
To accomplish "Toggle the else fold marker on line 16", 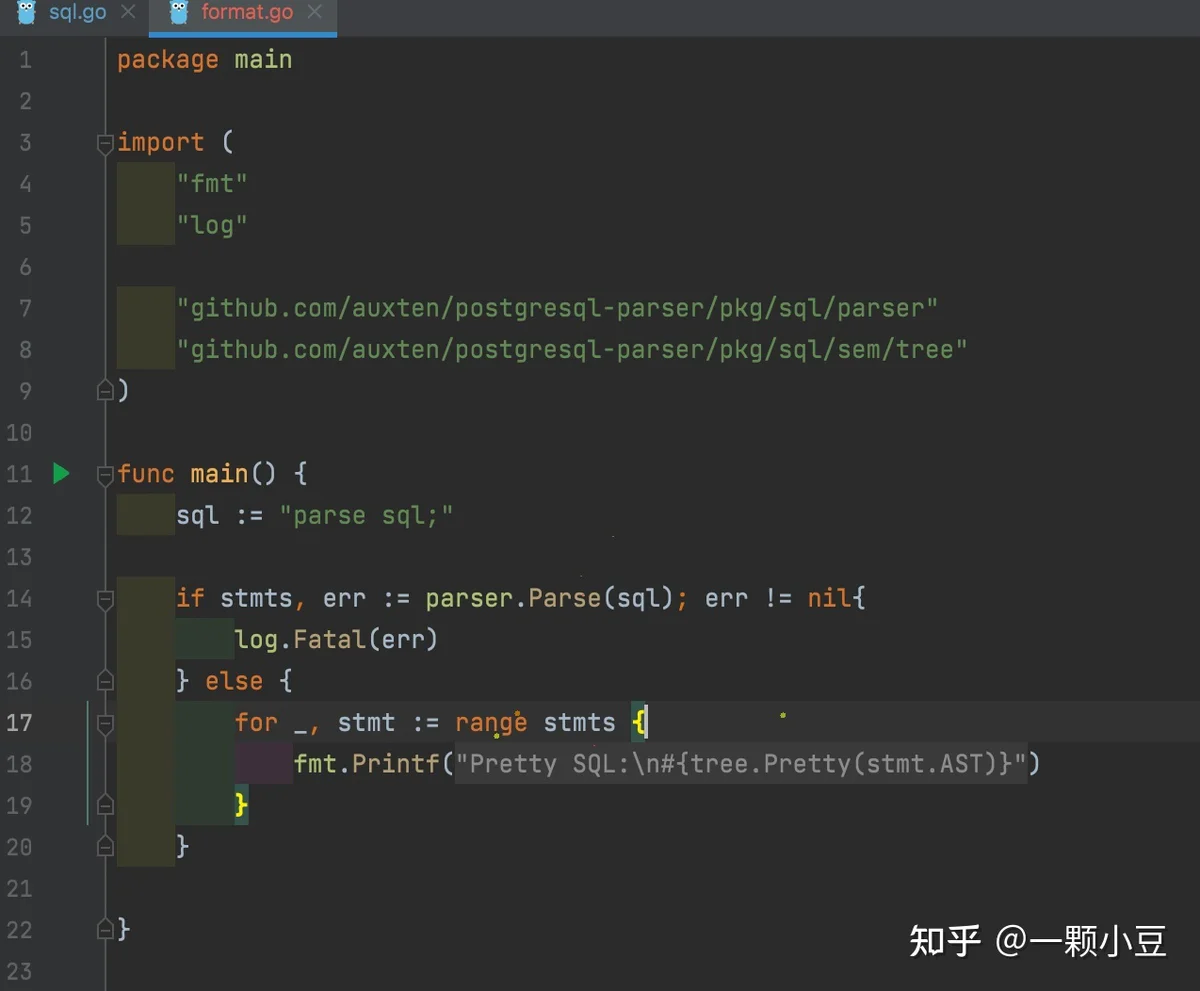I will click(105, 681).
